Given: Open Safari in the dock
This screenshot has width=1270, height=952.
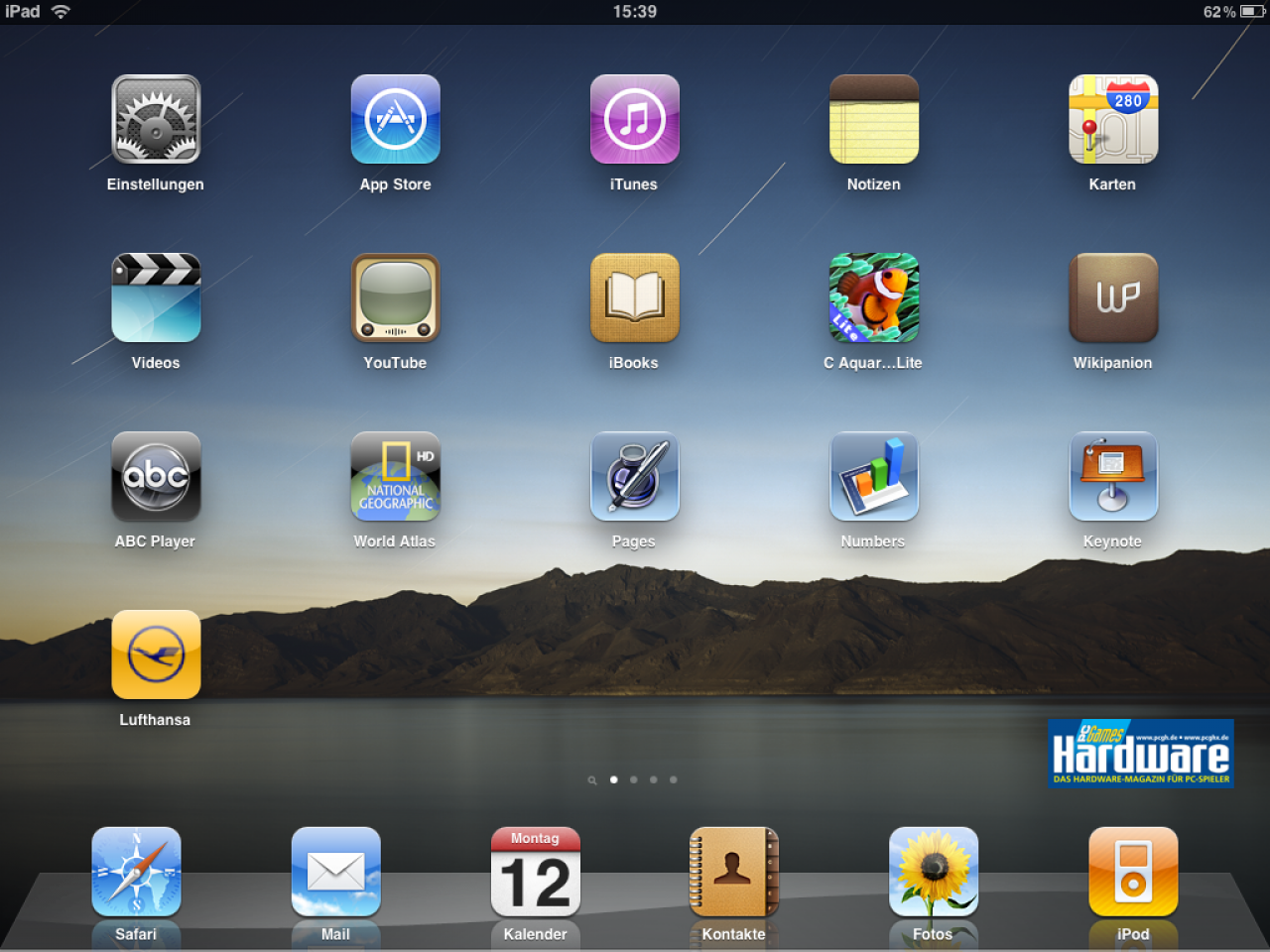Looking at the screenshot, I should pyautogui.click(x=136, y=872).
